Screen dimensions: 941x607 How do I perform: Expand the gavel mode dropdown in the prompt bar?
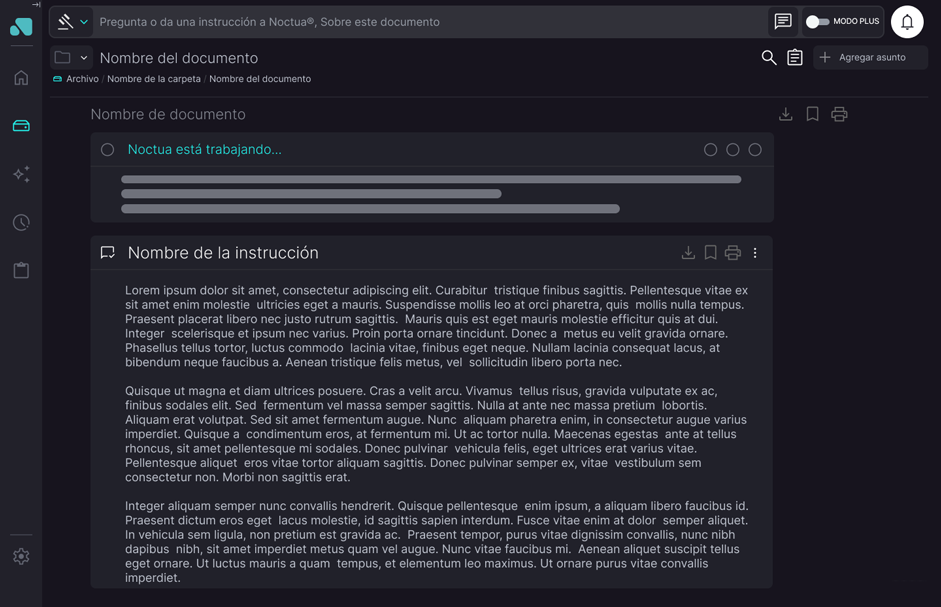pyautogui.click(x=84, y=22)
